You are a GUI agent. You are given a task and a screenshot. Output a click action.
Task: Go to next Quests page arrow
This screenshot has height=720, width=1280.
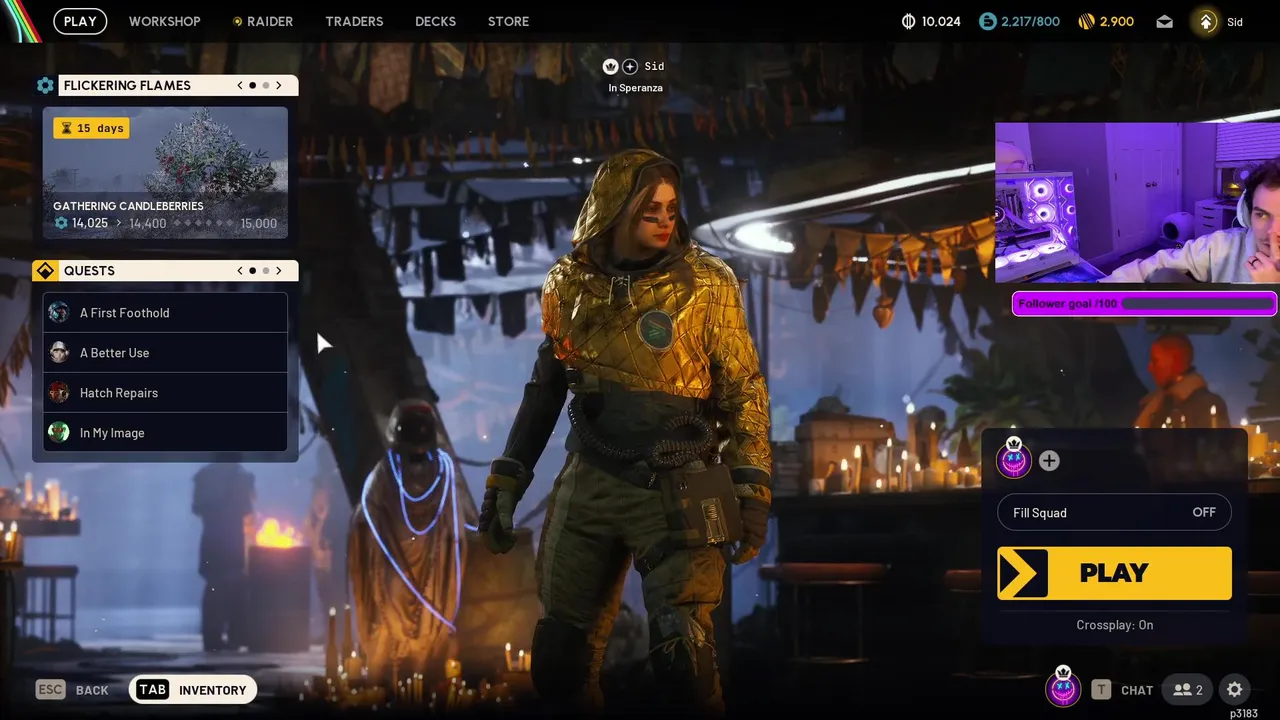279,270
